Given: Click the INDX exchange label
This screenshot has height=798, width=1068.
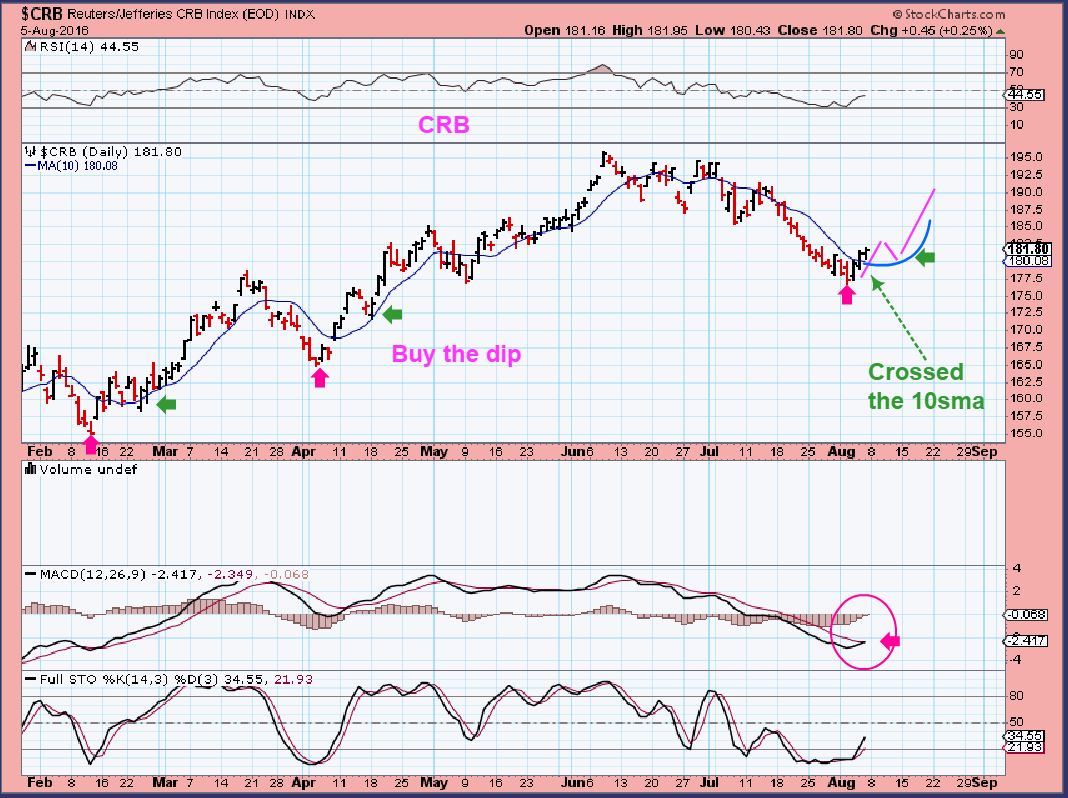Looking at the screenshot, I should pos(300,14).
